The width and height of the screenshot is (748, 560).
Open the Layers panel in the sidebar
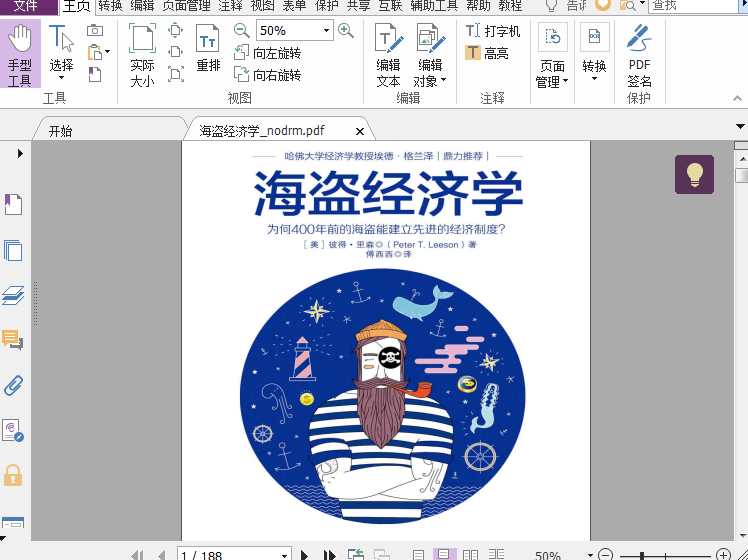pos(13,295)
